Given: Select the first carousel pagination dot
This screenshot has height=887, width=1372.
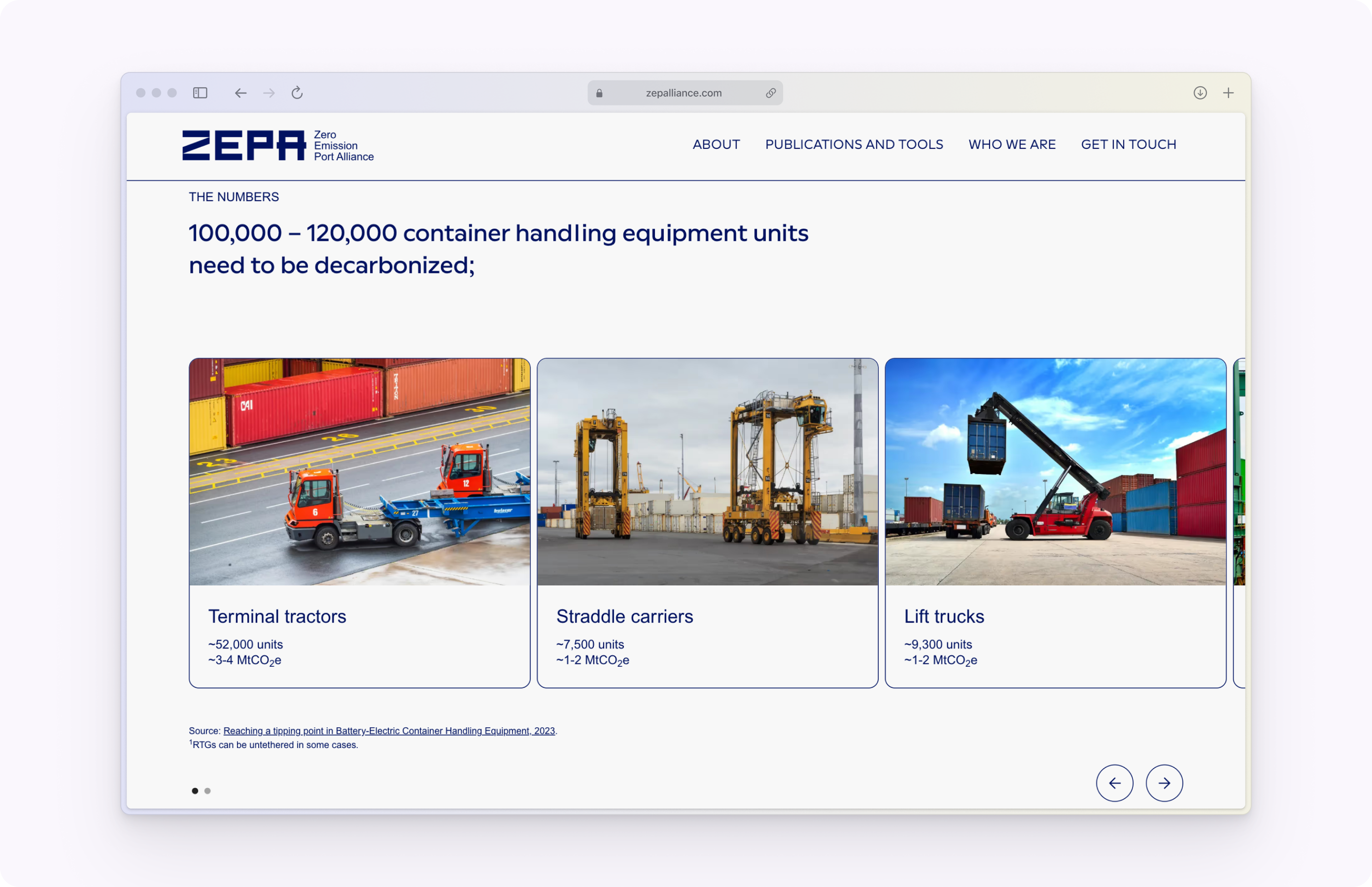Looking at the screenshot, I should coord(194,791).
